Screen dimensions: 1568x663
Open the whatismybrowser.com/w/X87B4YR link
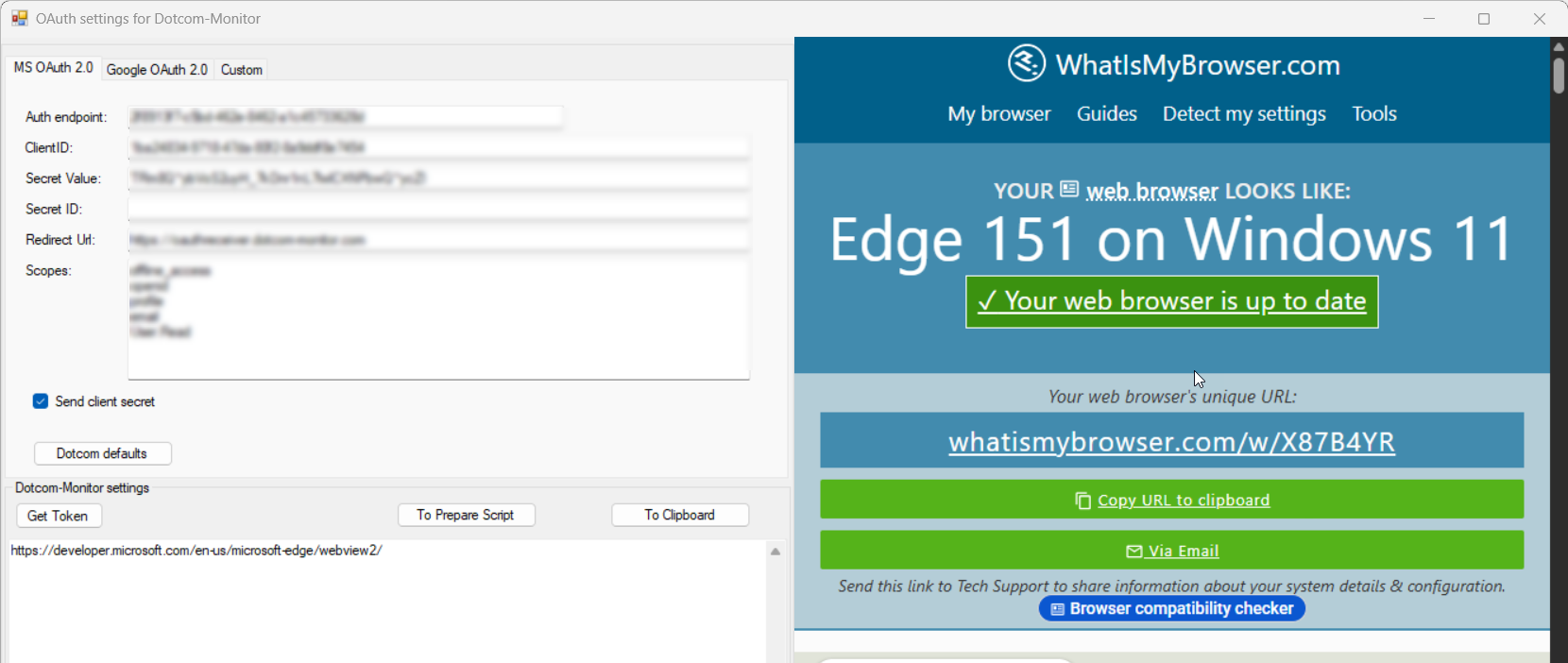tap(1171, 442)
